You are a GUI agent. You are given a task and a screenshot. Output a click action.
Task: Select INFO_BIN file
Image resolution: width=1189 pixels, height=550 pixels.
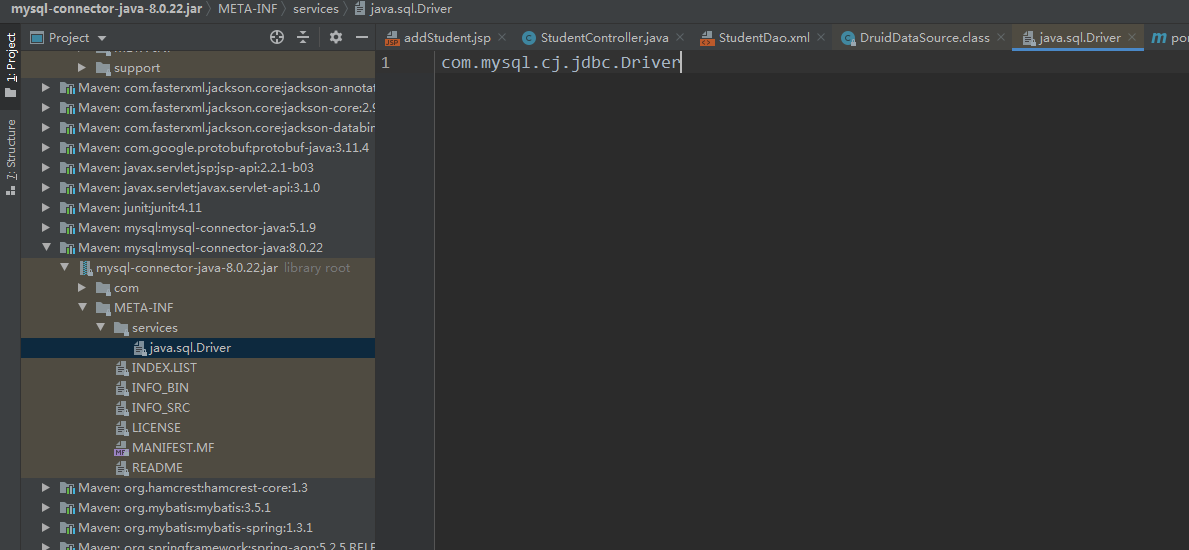[x=160, y=388]
